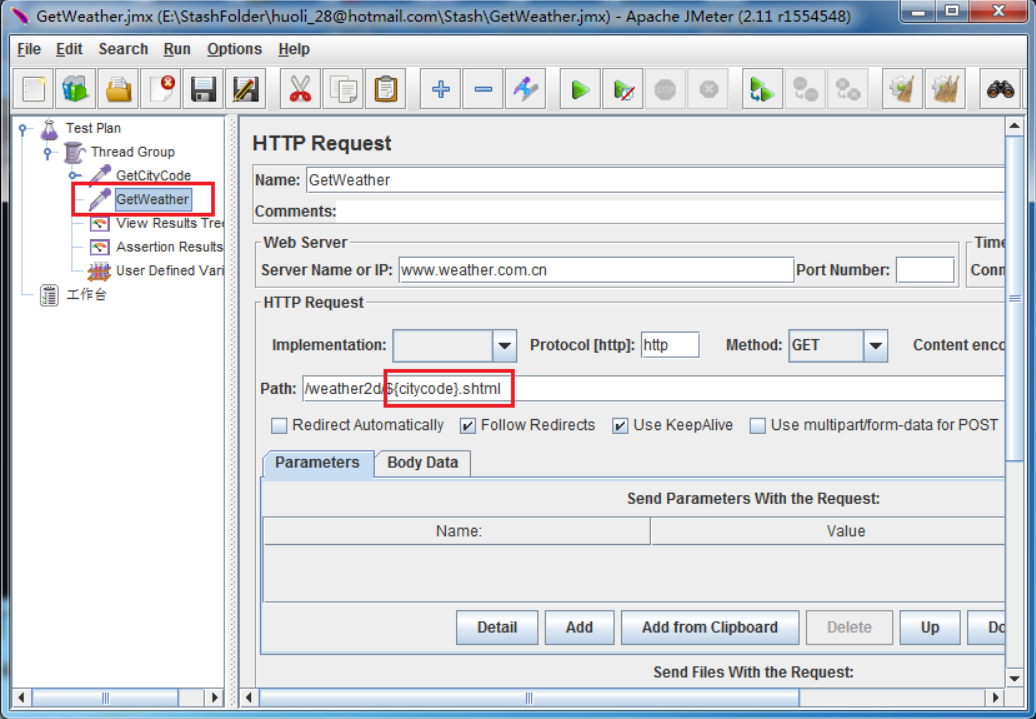The image size is (1036, 719).
Task: Enable the Redirect Automatically checkbox
Action: pyautogui.click(x=280, y=426)
